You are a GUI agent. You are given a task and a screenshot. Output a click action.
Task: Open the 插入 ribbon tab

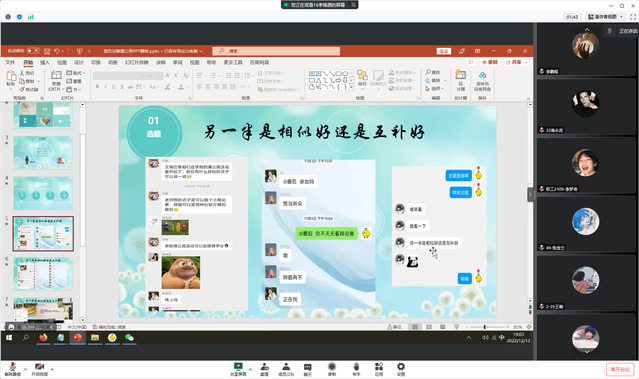(x=45, y=62)
